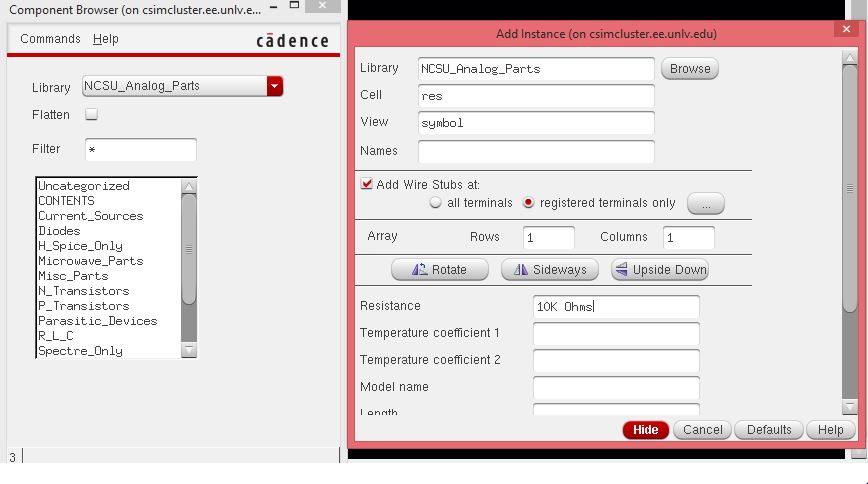Screen dimensions: 868x484
Task: Click Temperature coefficient 1 field
Action: (x=616, y=334)
